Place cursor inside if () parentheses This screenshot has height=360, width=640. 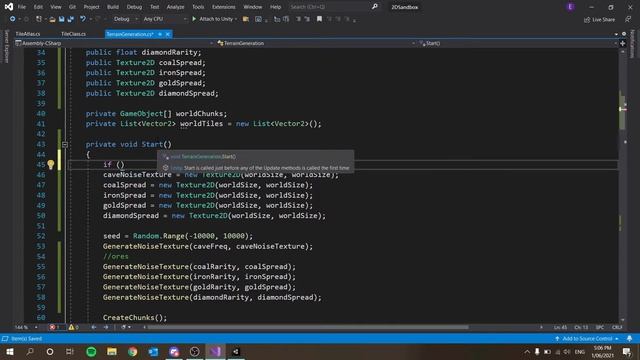point(120,164)
